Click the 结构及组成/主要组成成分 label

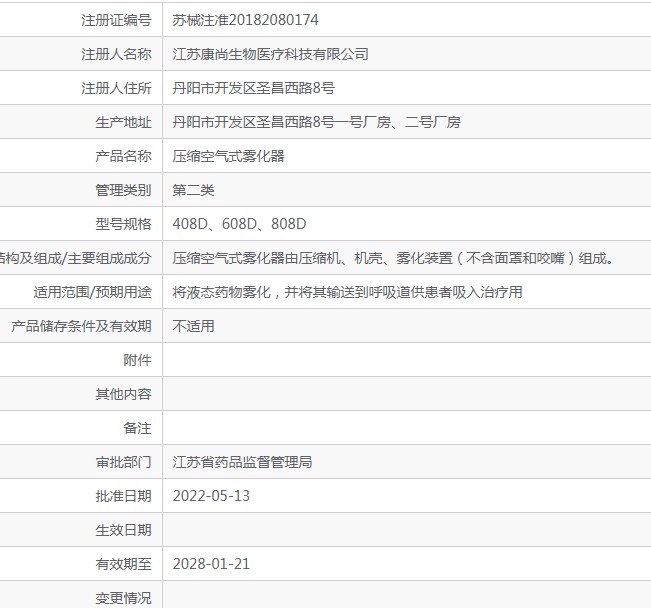click(x=76, y=258)
